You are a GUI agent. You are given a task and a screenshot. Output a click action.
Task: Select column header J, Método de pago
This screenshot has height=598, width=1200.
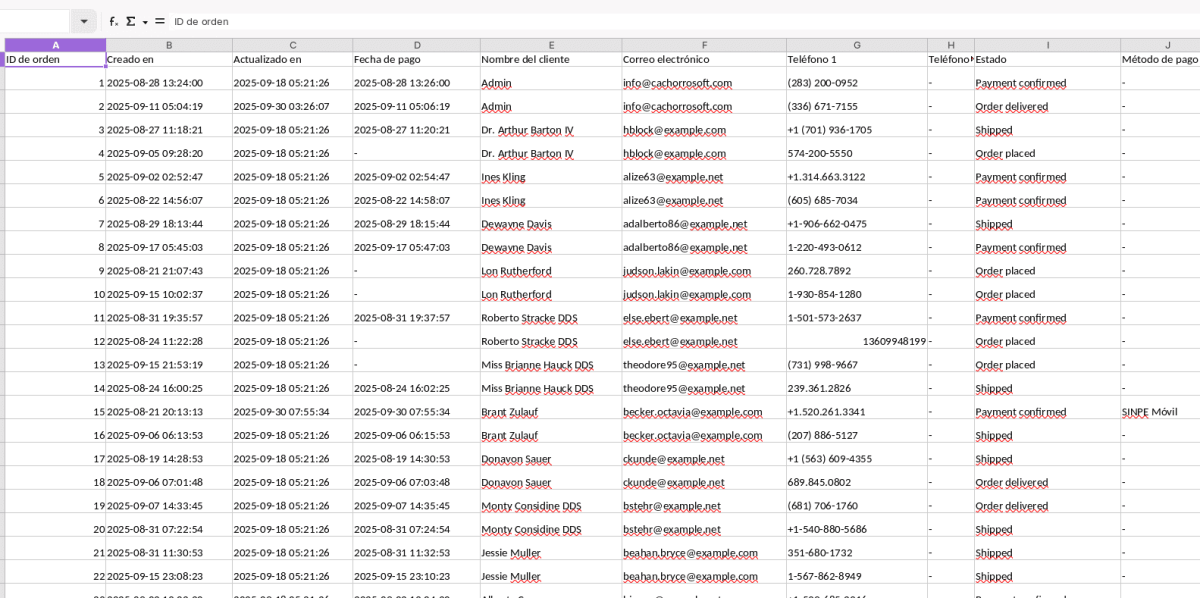tap(1167, 44)
